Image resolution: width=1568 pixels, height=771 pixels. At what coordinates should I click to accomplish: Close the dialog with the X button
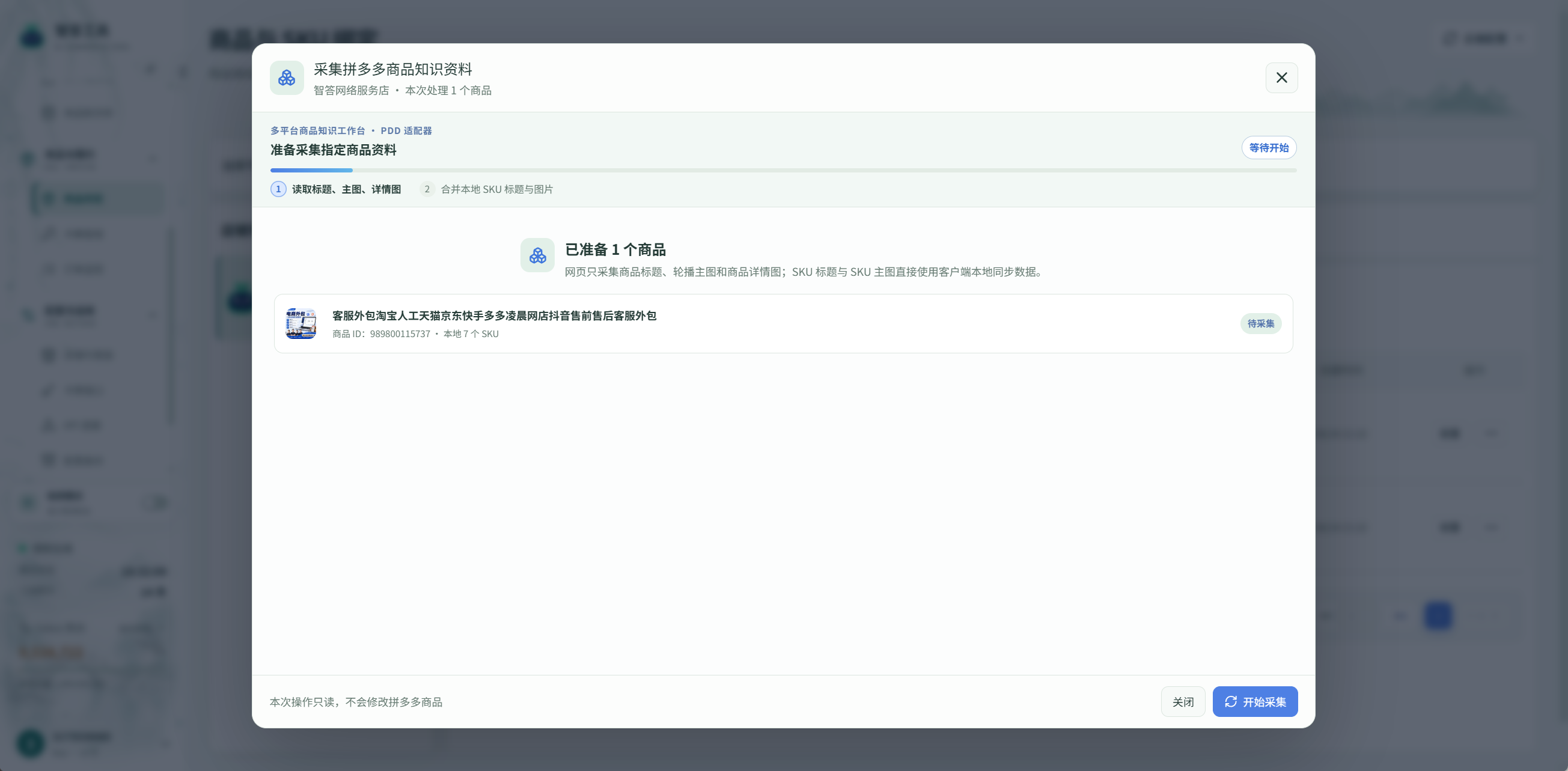[1281, 78]
